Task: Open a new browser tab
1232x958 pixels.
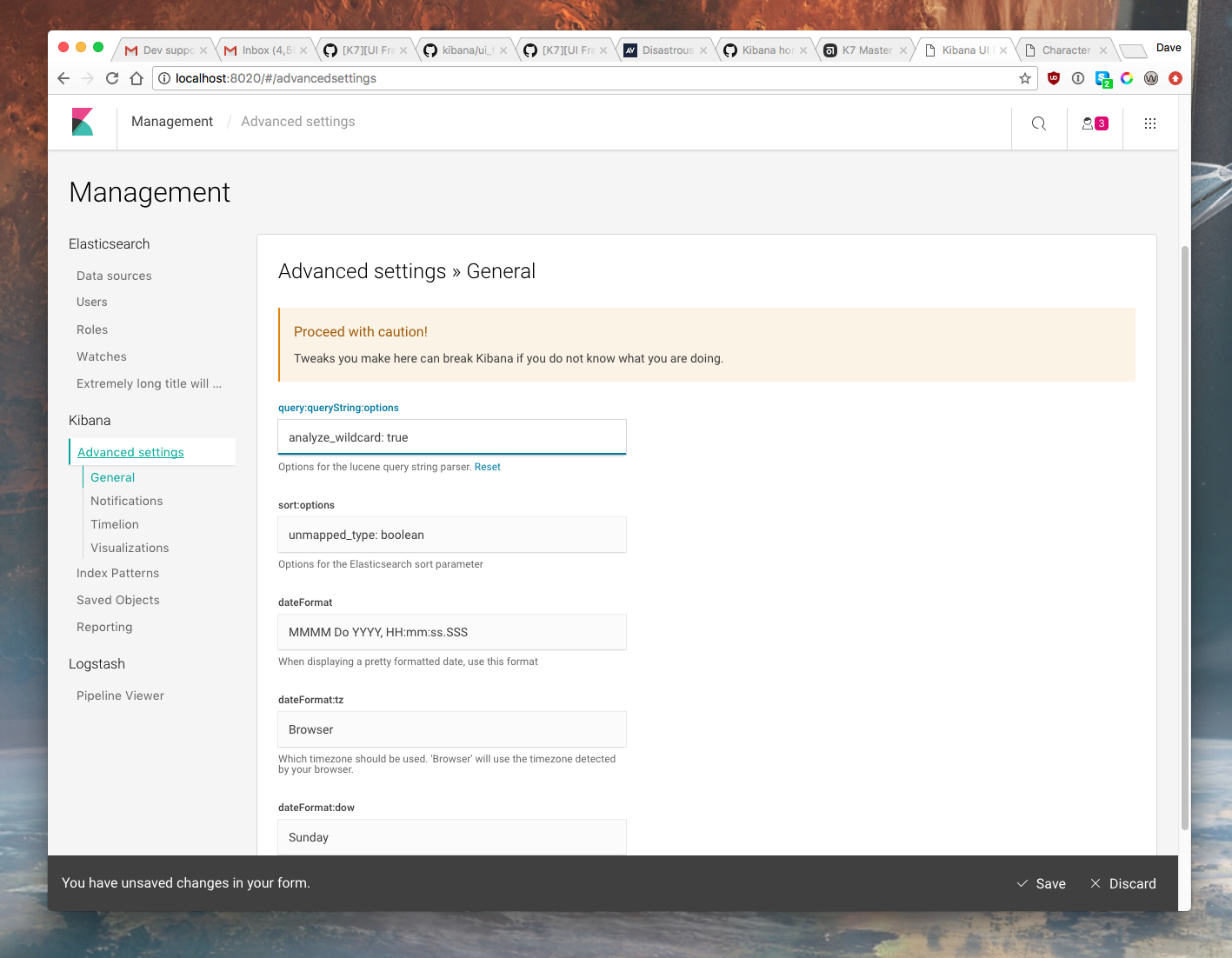Action: click(1132, 50)
